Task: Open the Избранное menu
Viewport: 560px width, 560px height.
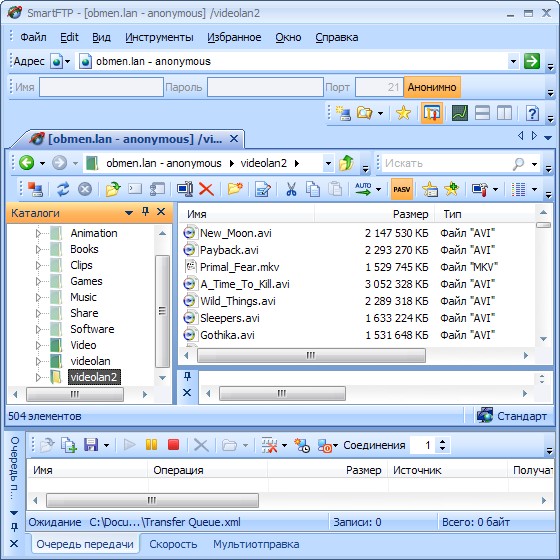Action: [x=234, y=37]
